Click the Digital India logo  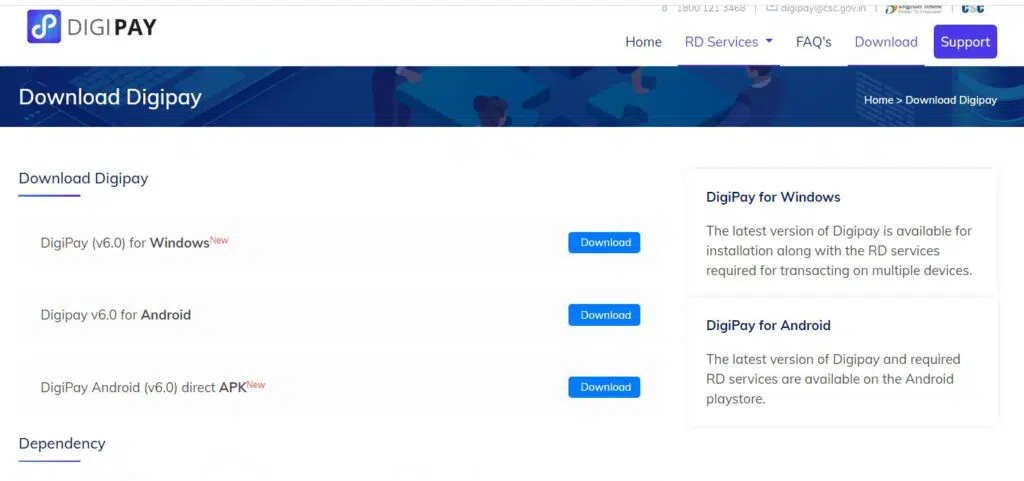[914, 8]
